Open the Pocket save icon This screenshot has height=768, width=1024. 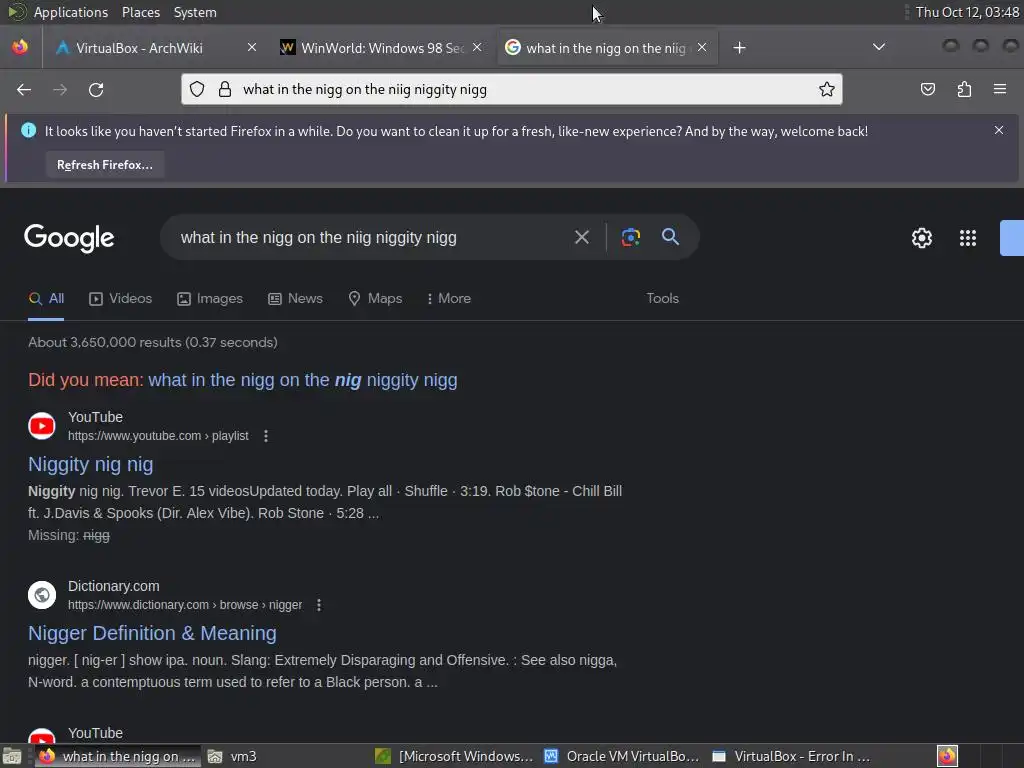928,89
